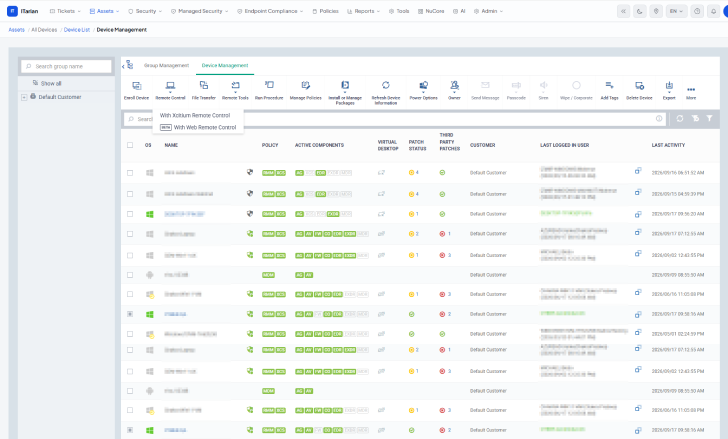Open the EN language selector
This screenshot has height=439, width=728.
676,11
